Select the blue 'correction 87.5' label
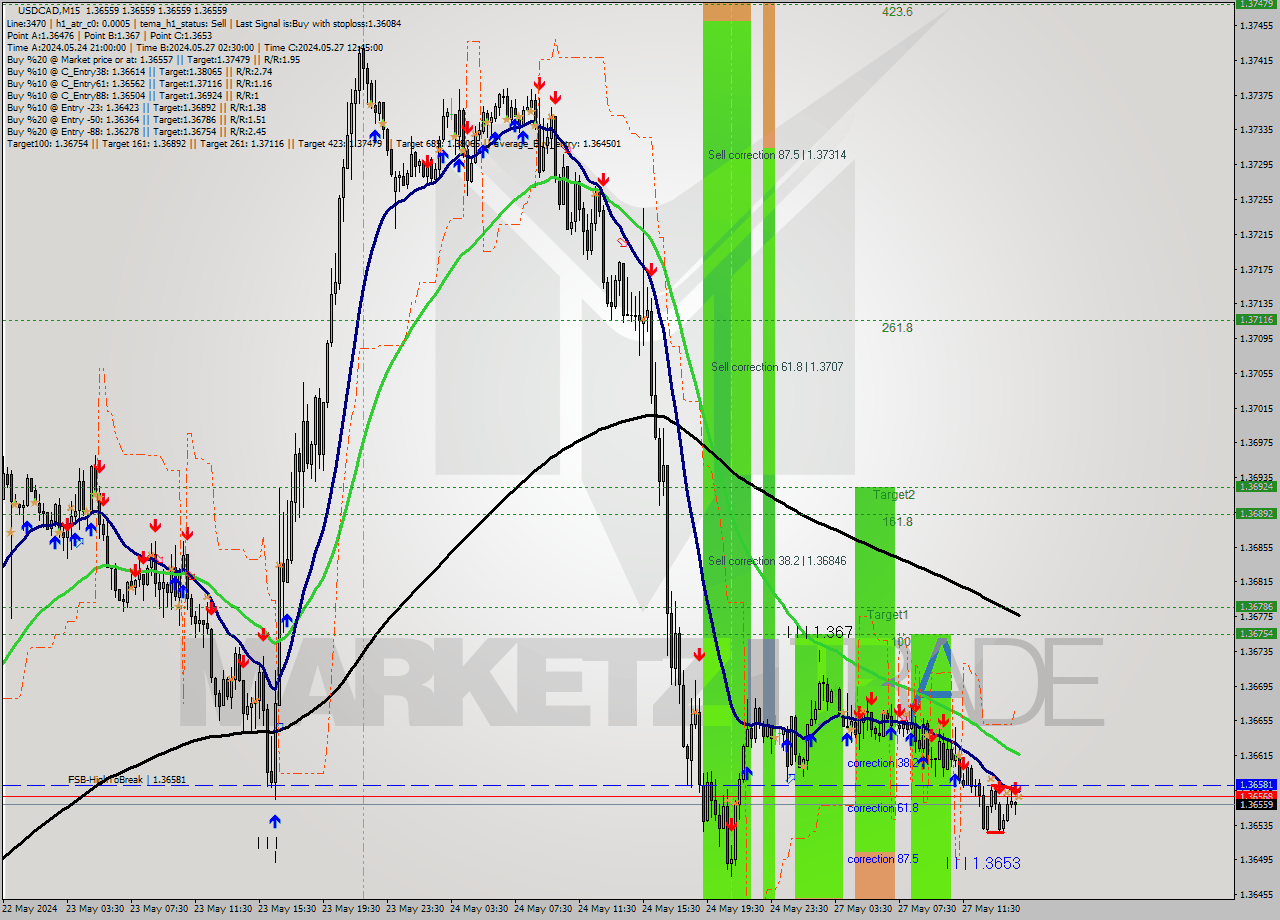The image size is (1280, 920). pos(883,859)
